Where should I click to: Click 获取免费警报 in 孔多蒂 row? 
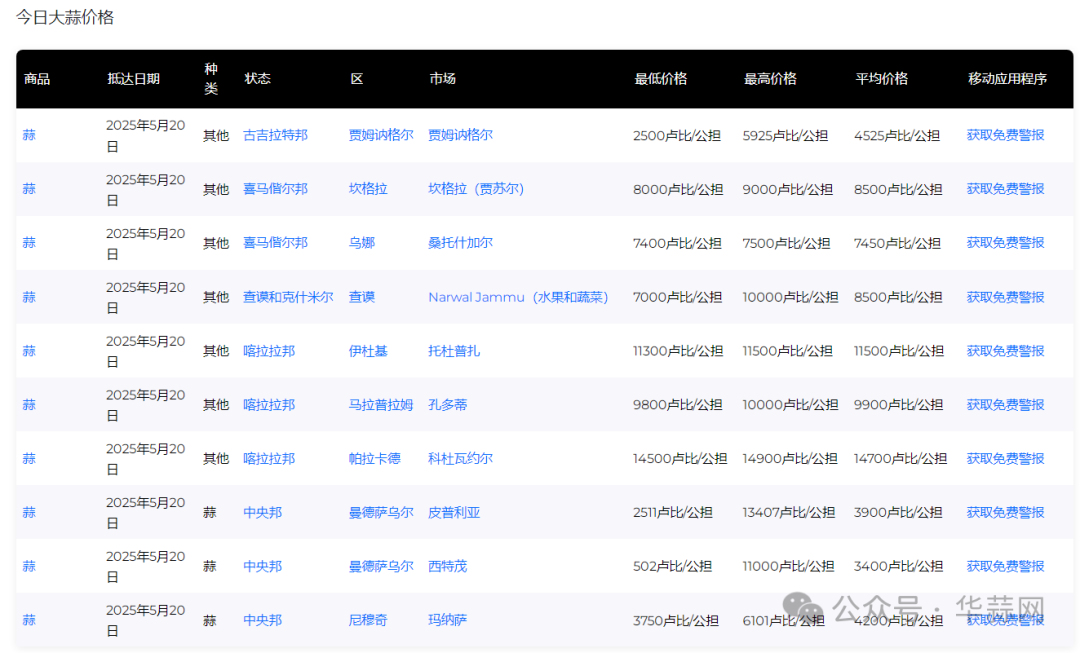1005,404
